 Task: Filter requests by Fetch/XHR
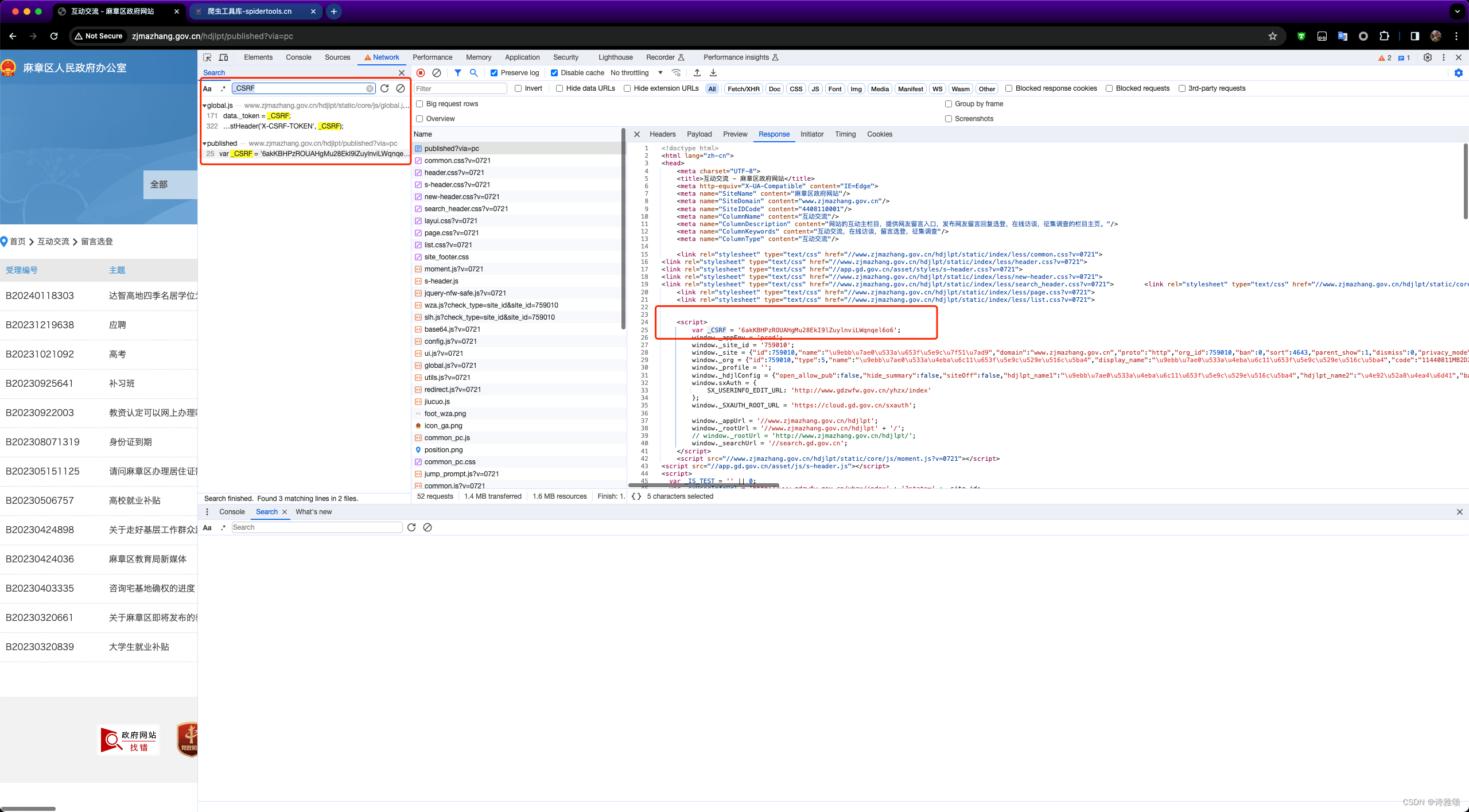tap(743, 89)
